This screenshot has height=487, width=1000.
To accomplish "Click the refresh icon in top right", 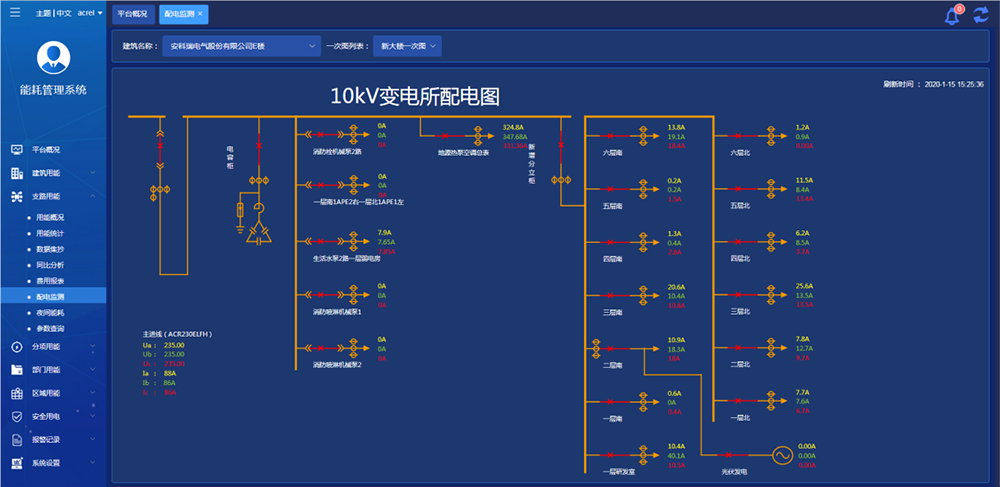I will [980, 16].
